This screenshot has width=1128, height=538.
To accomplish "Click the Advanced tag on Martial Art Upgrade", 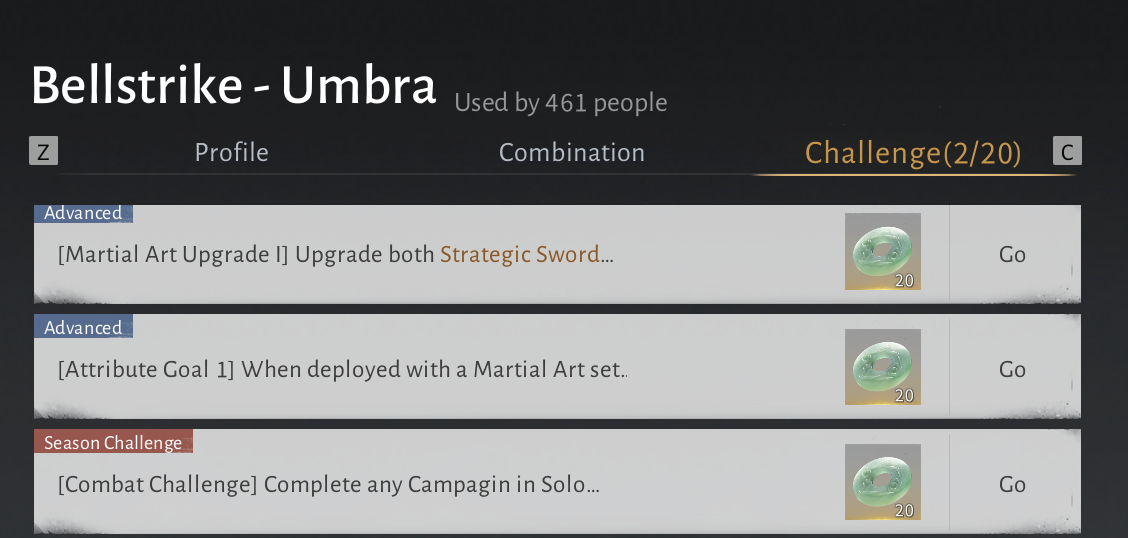I will (83, 213).
